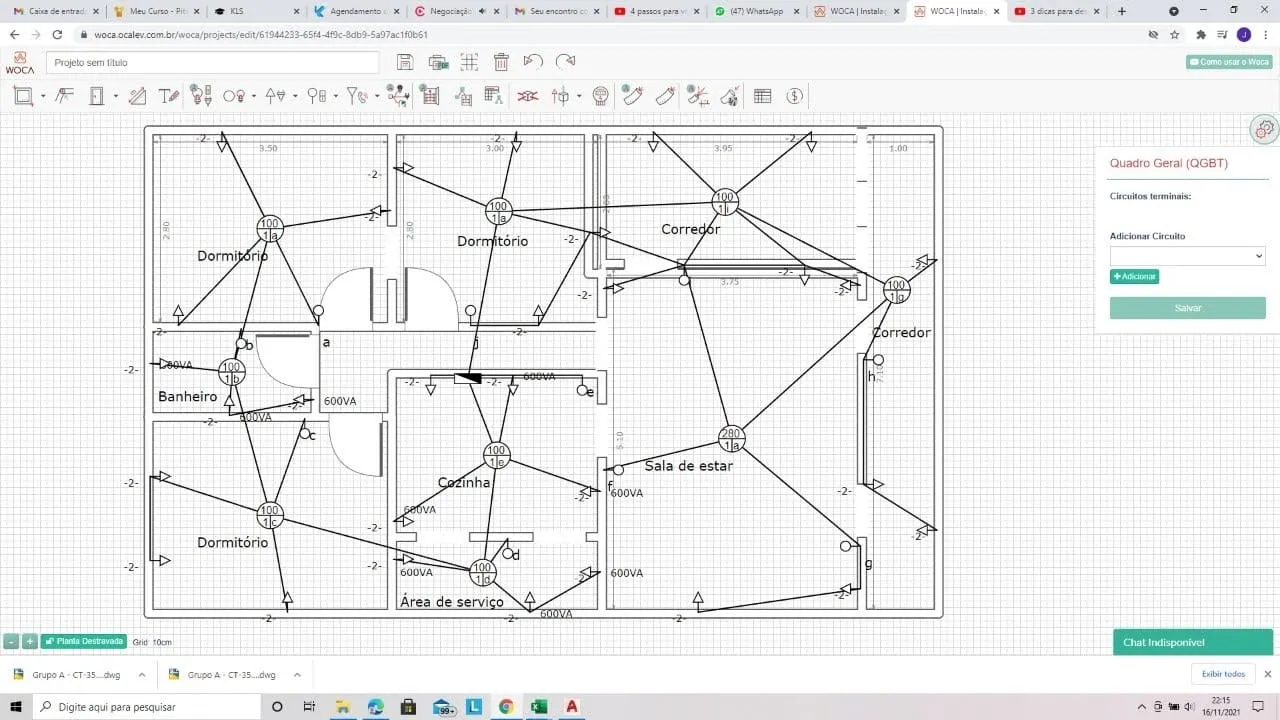Click the green Adicionar button

[1134, 276]
